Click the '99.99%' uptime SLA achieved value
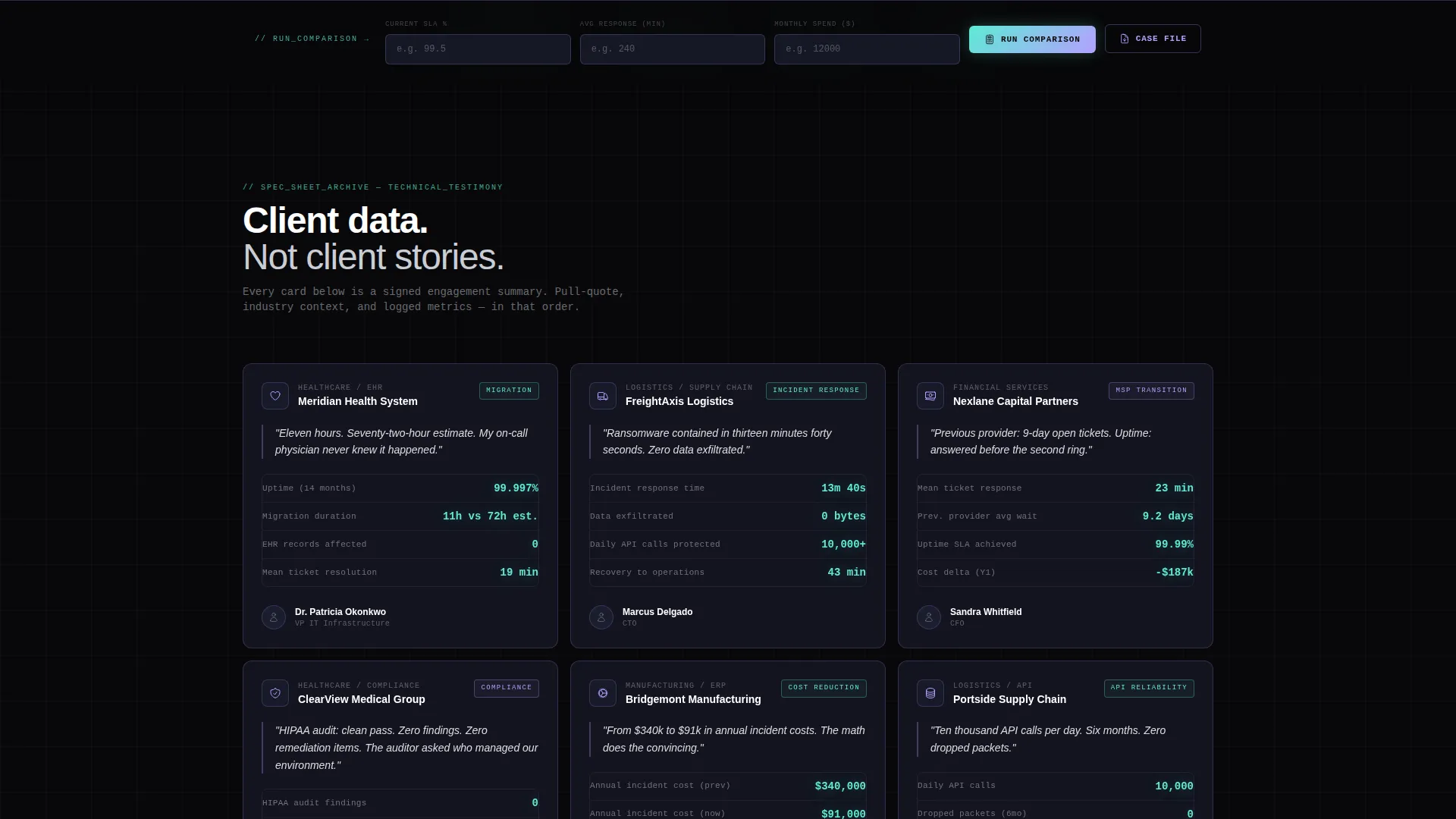This screenshot has height=819, width=1456. pos(1174,544)
